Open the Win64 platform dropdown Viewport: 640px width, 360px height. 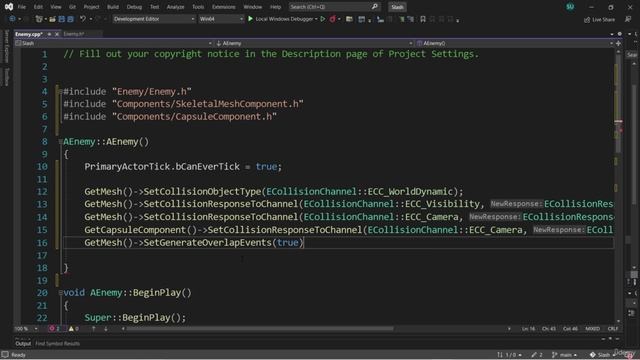point(221,19)
